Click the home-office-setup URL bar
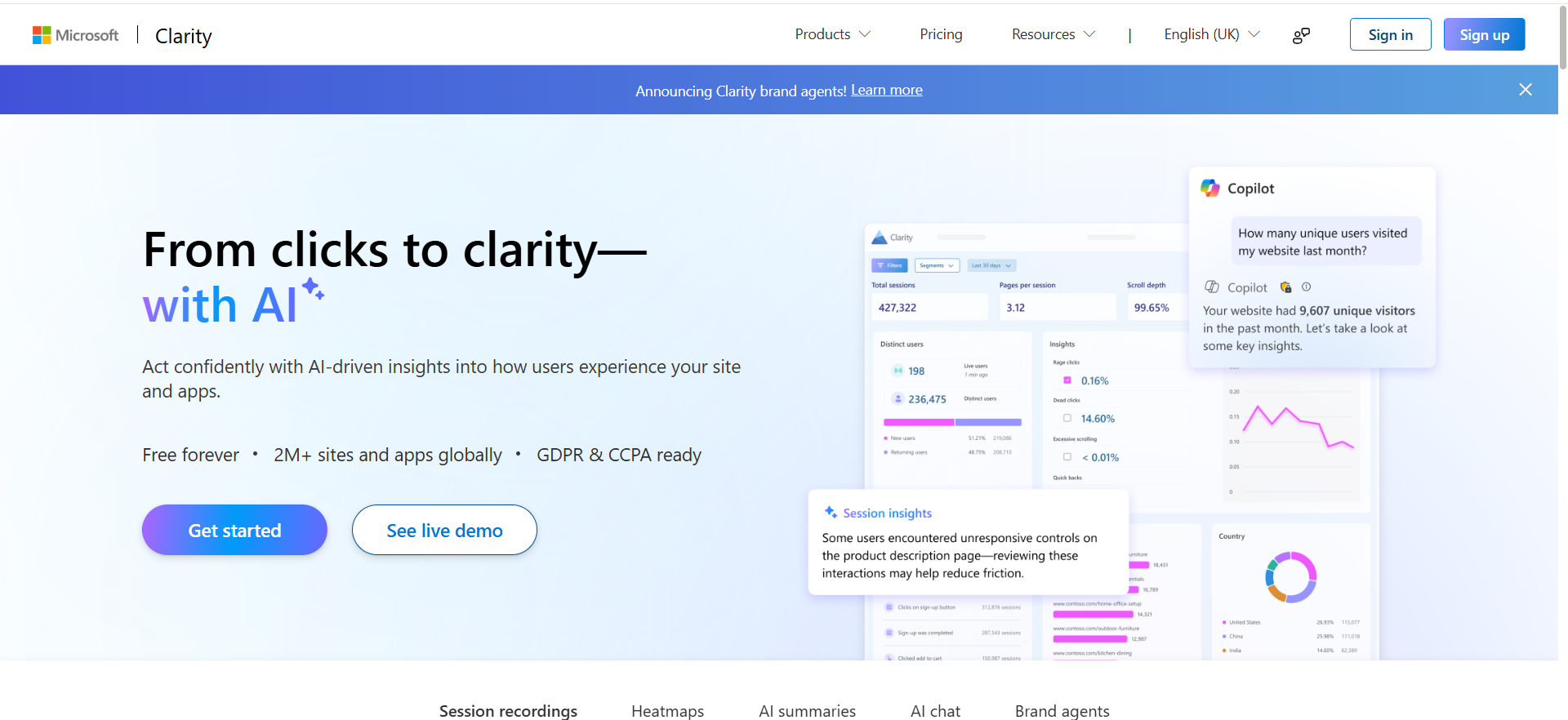Image resolution: width=1568 pixels, height=720 pixels. (x=1093, y=614)
